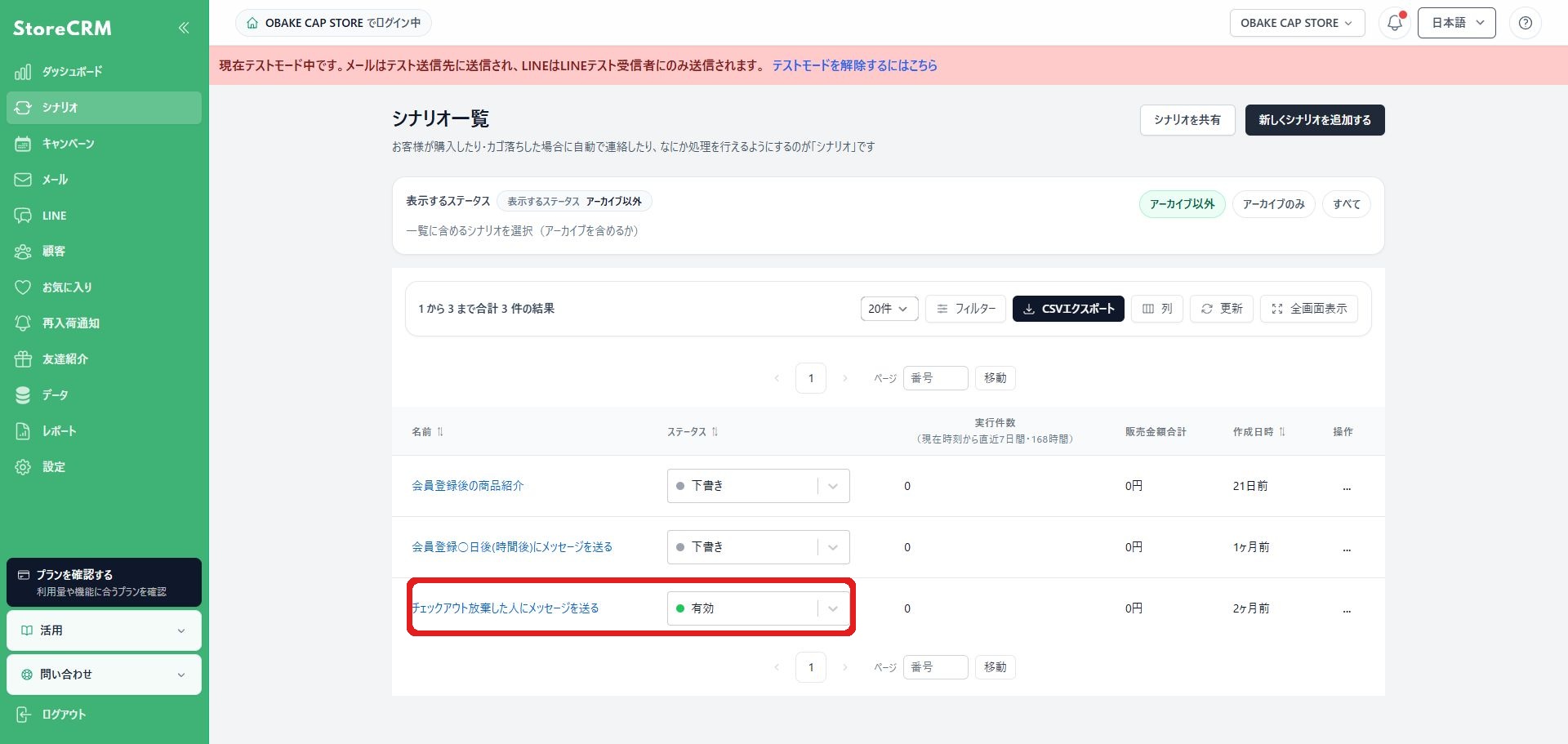Open 顧客 in the sidebar
Image resolution: width=1568 pixels, height=744 pixels.
pos(104,252)
